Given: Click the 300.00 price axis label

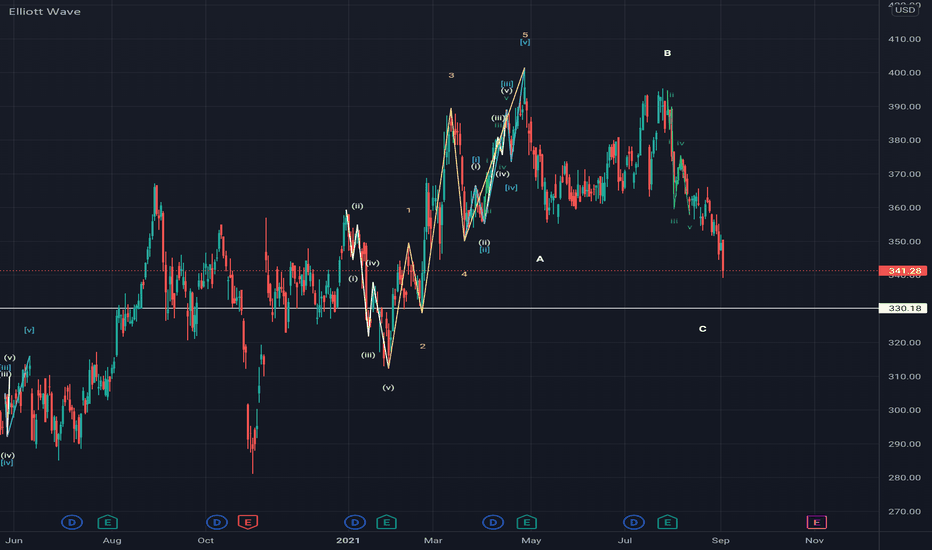Looking at the screenshot, I should 905,410.
